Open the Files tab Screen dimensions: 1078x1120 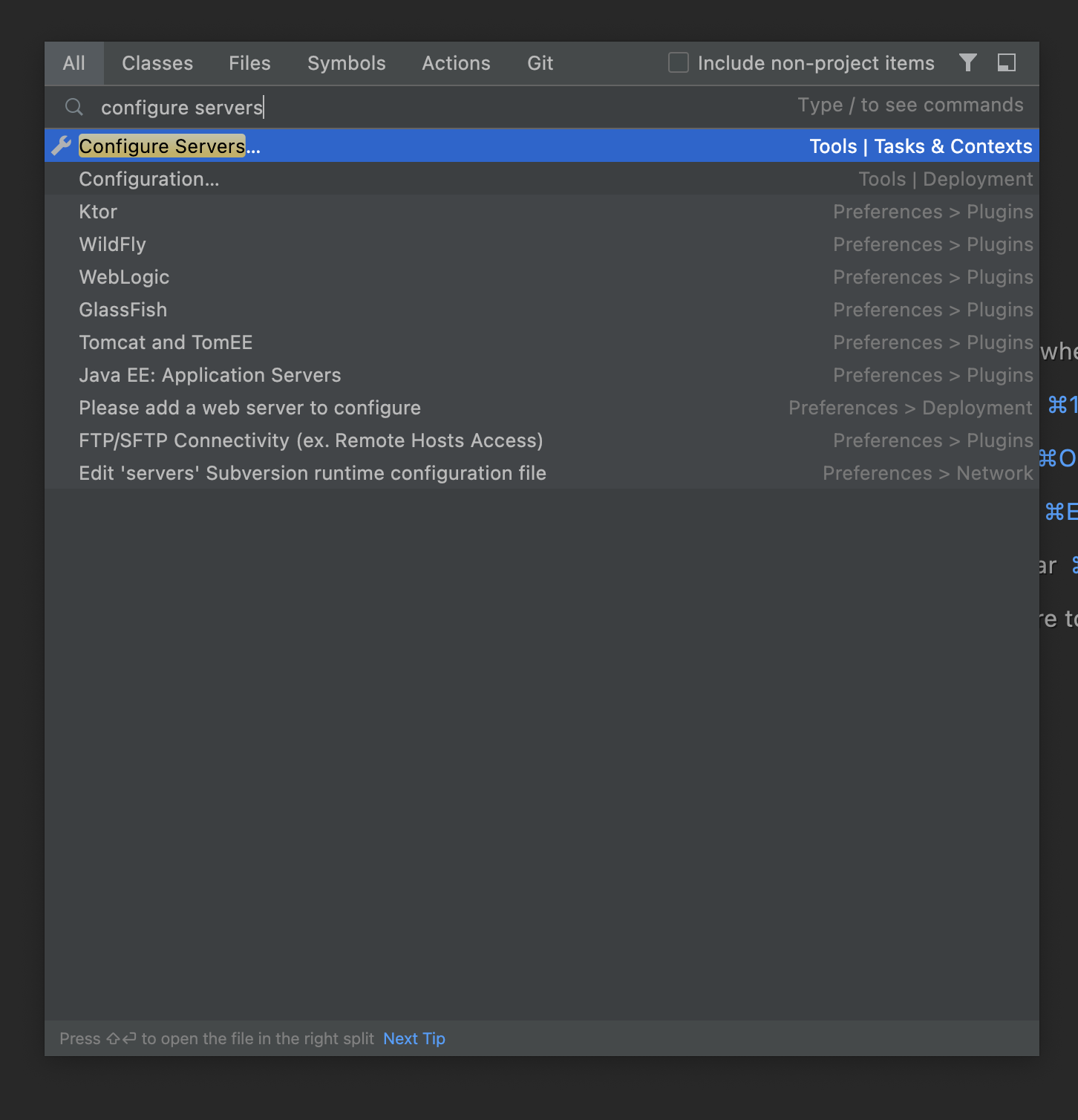(x=249, y=63)
